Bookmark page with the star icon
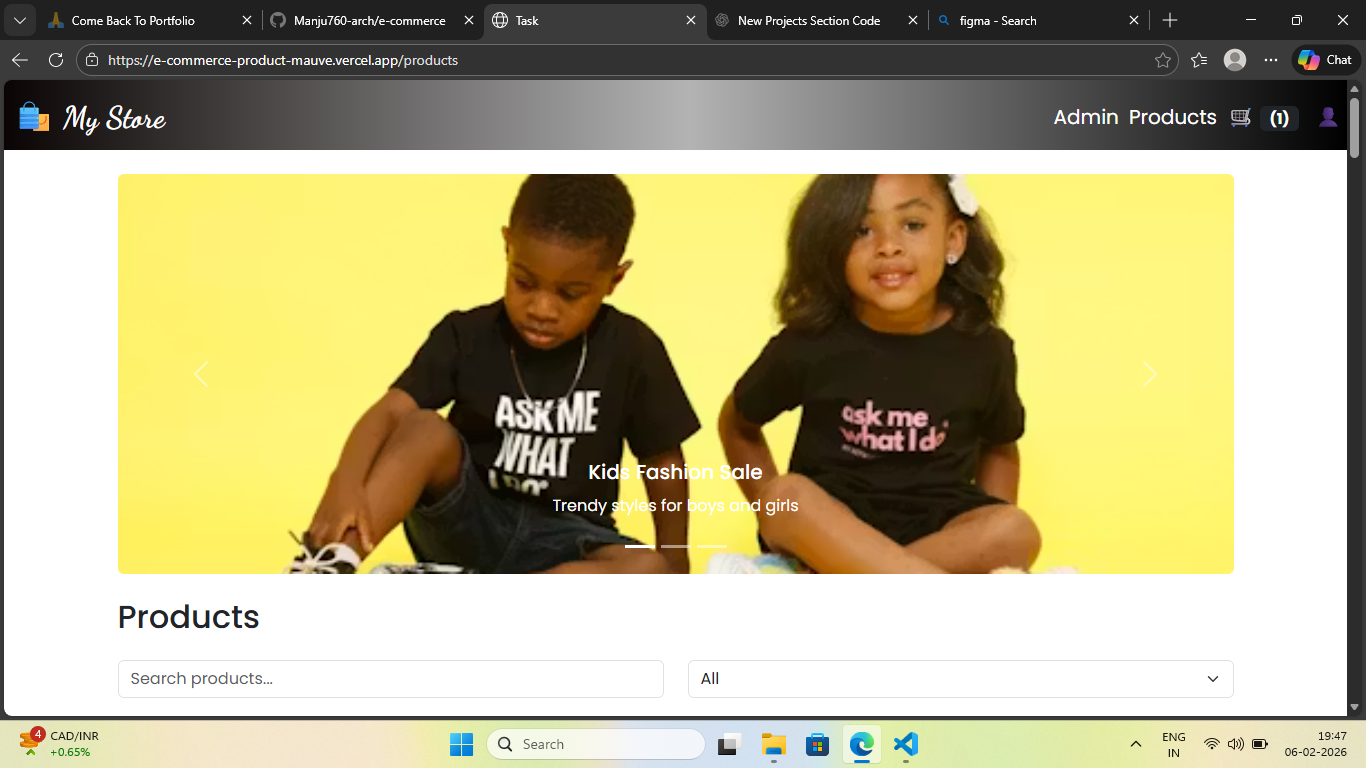Viewport: 1366px width, 768px height. [1162, 60]
